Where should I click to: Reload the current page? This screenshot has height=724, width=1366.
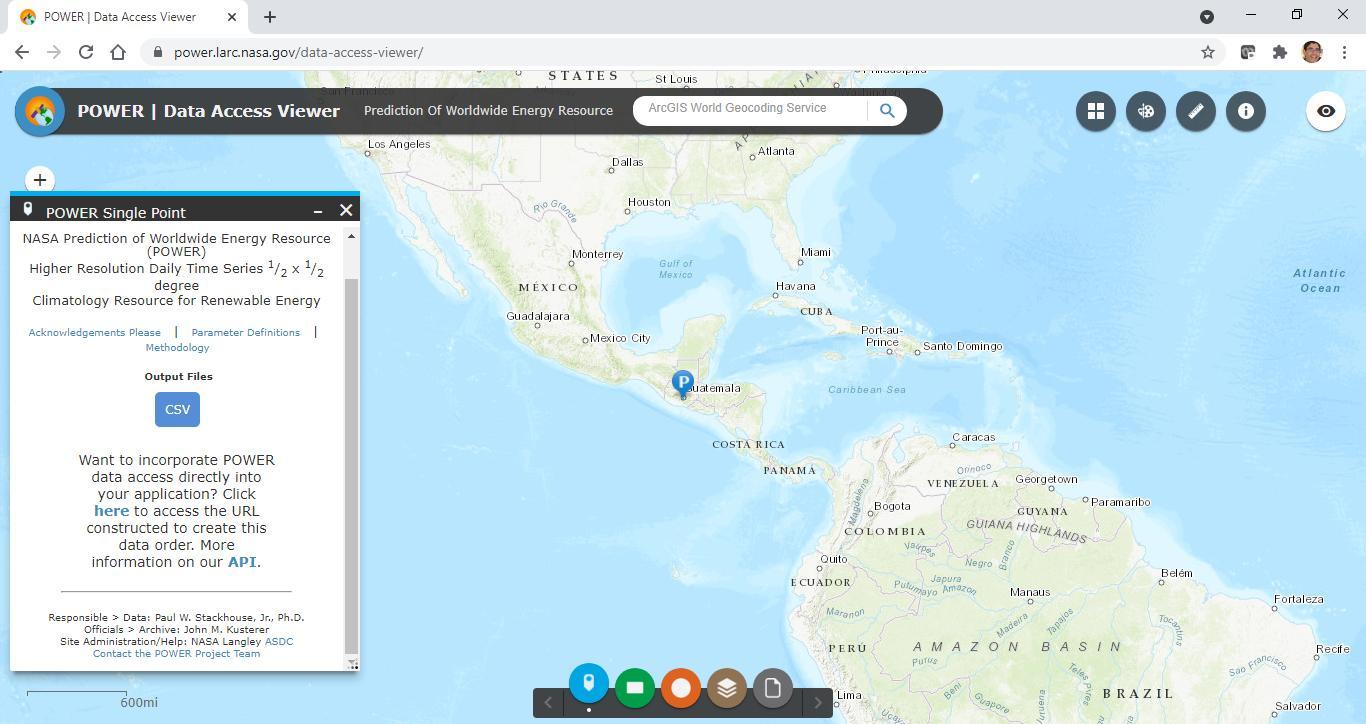point(86,52)
